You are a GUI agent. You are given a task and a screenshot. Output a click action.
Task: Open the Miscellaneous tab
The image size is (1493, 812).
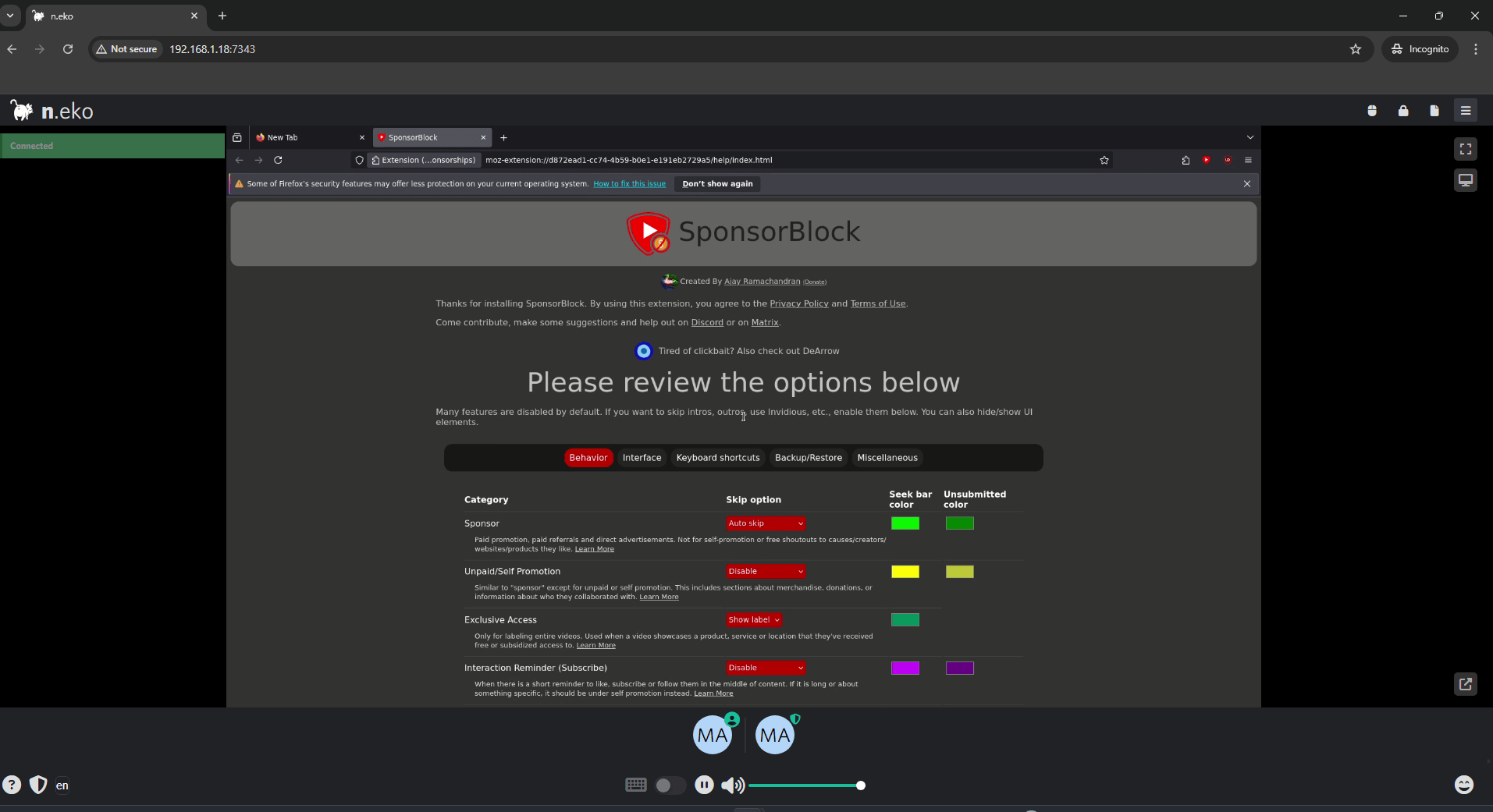click(887, 458)
